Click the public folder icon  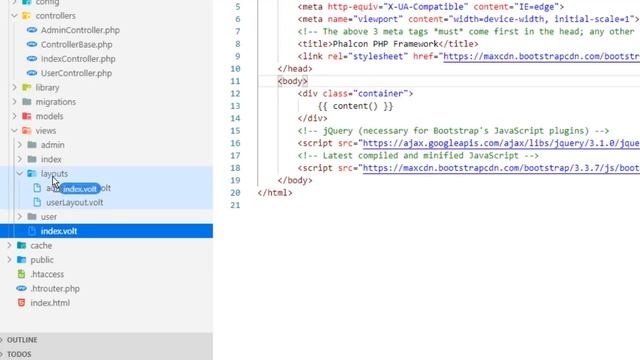point(22,260)
